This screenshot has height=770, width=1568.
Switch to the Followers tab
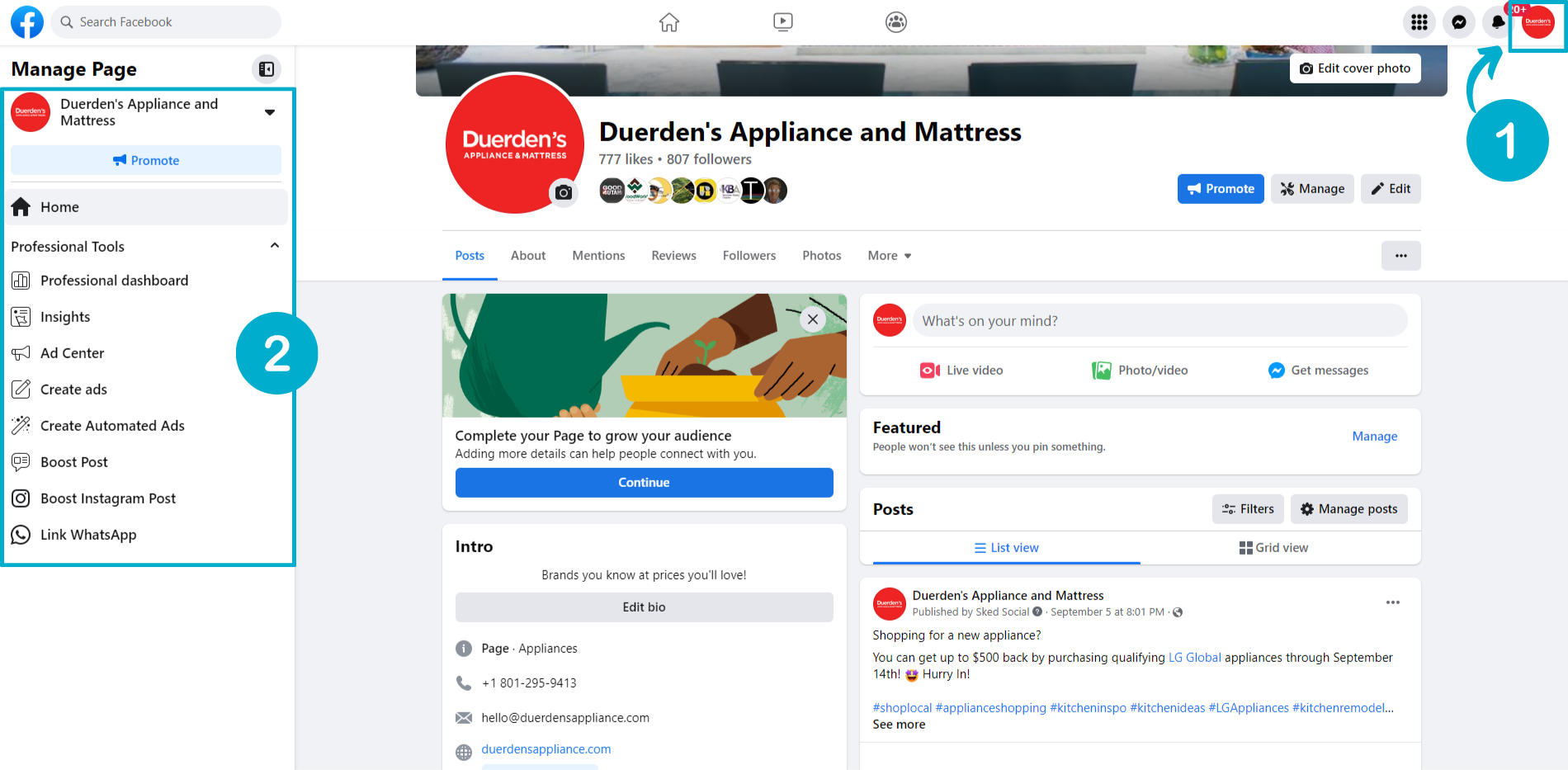(749, 256)
